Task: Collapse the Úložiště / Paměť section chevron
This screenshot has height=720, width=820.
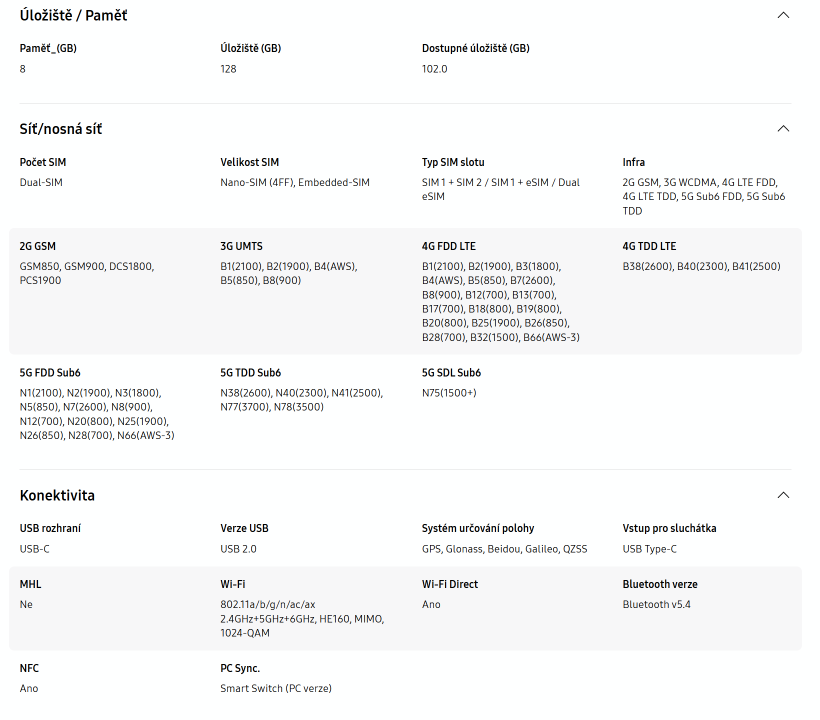Action: click(783, 15)
